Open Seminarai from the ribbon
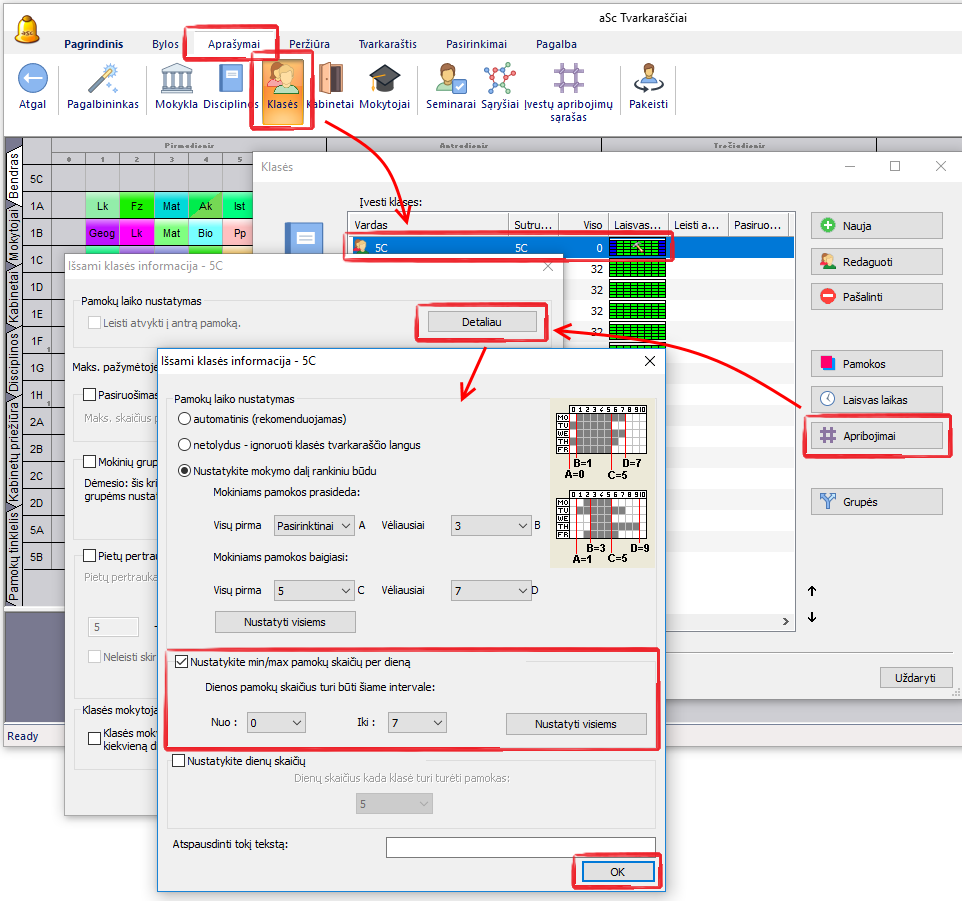This screenshot has width=962, height=901. (x=450, y=80)
